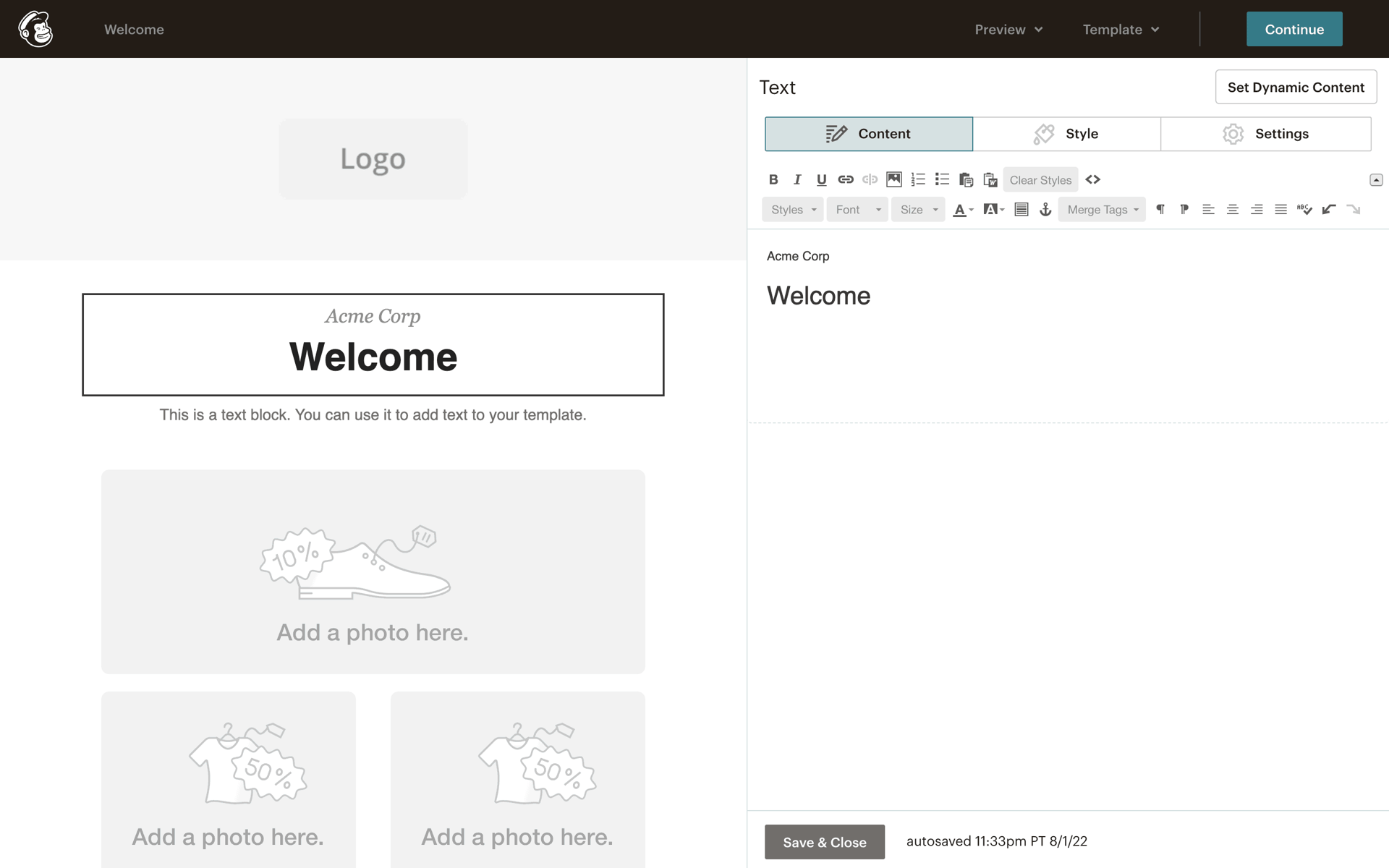
Task: Create a bulleted list
Action: click(942, 179)
